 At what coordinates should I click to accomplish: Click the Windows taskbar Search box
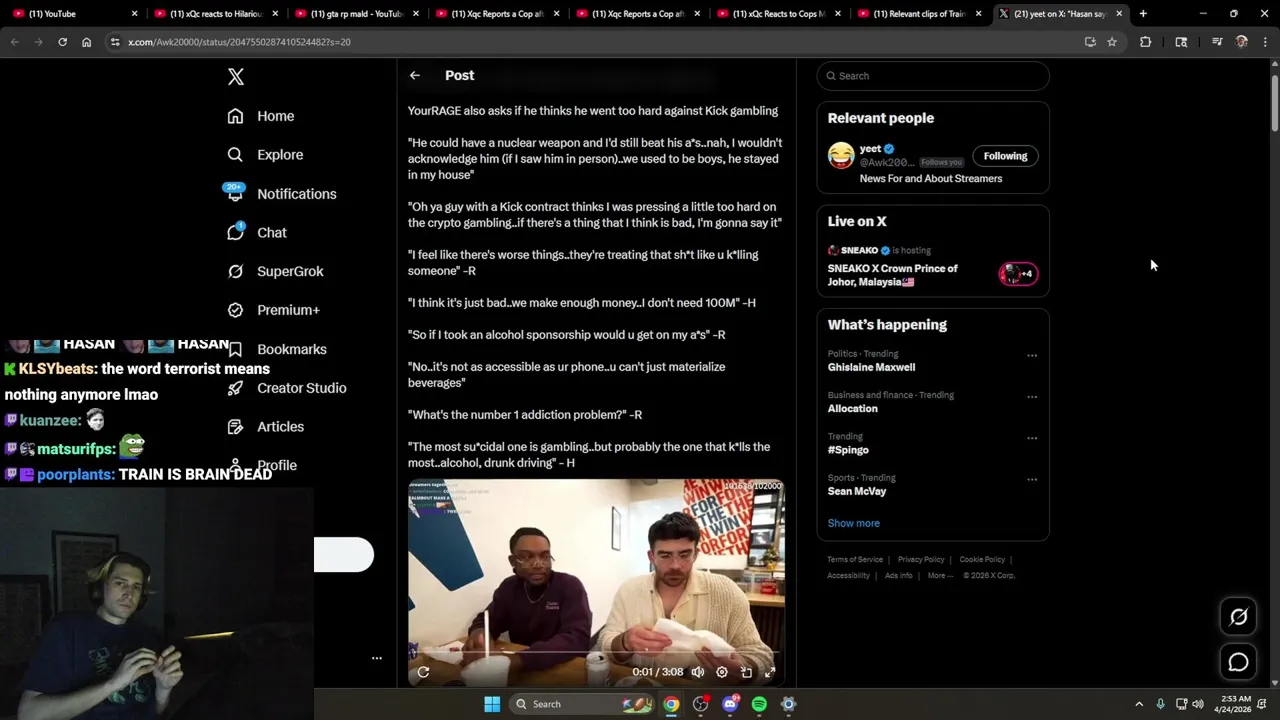click(x=580, y=704)
